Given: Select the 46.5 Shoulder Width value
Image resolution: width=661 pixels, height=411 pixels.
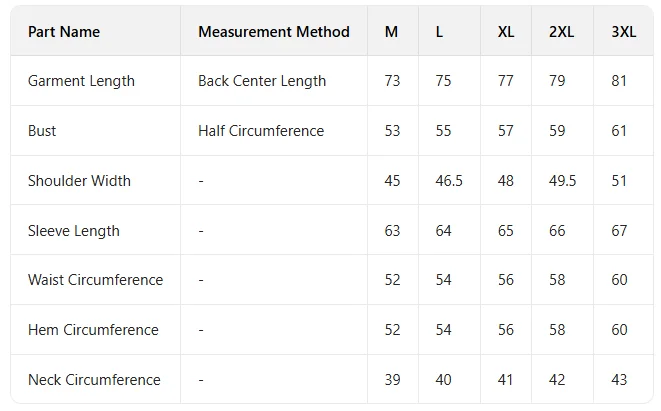Looking at the screenshot, I should [449, 181].
